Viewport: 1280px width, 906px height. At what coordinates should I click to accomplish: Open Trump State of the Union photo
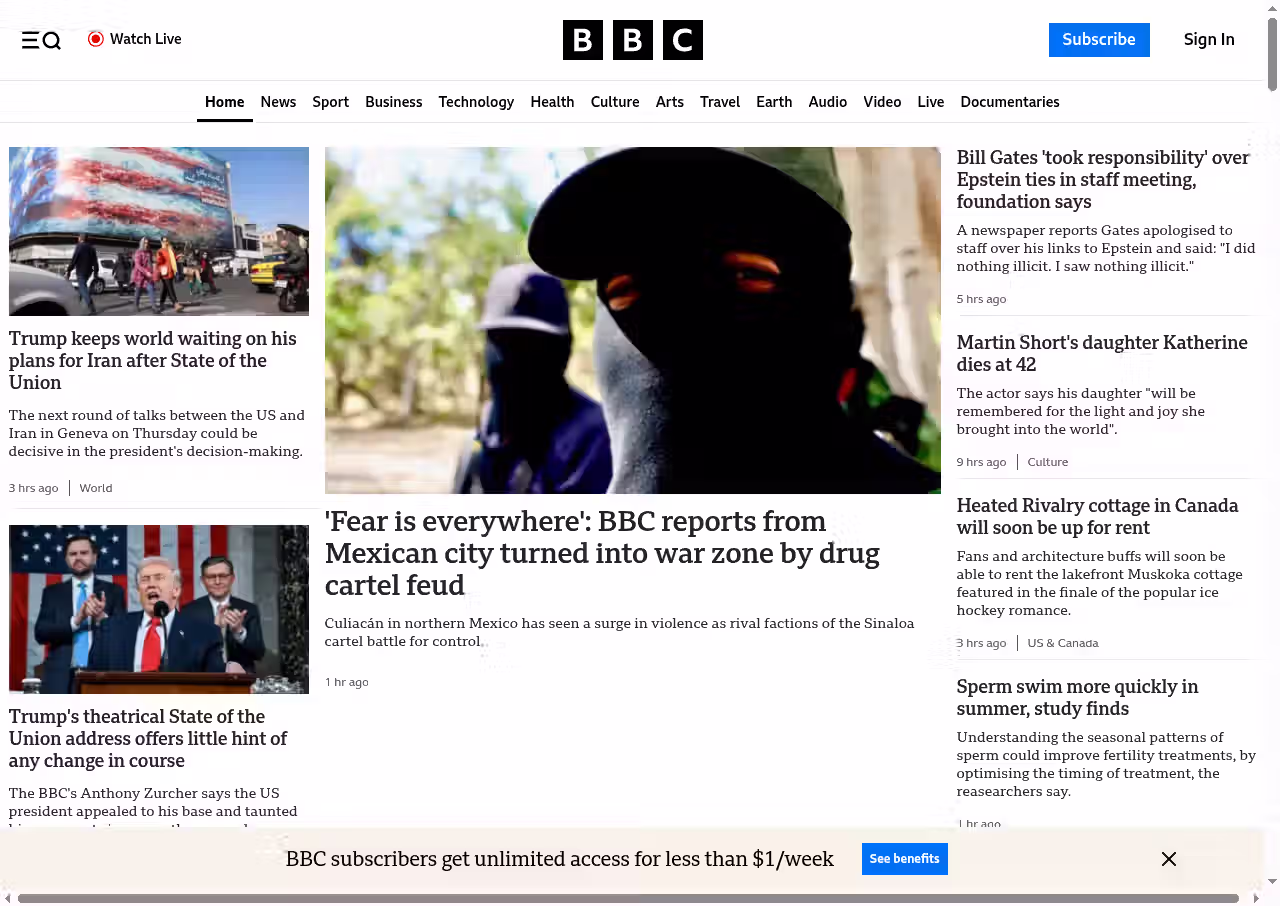(159, 609)
